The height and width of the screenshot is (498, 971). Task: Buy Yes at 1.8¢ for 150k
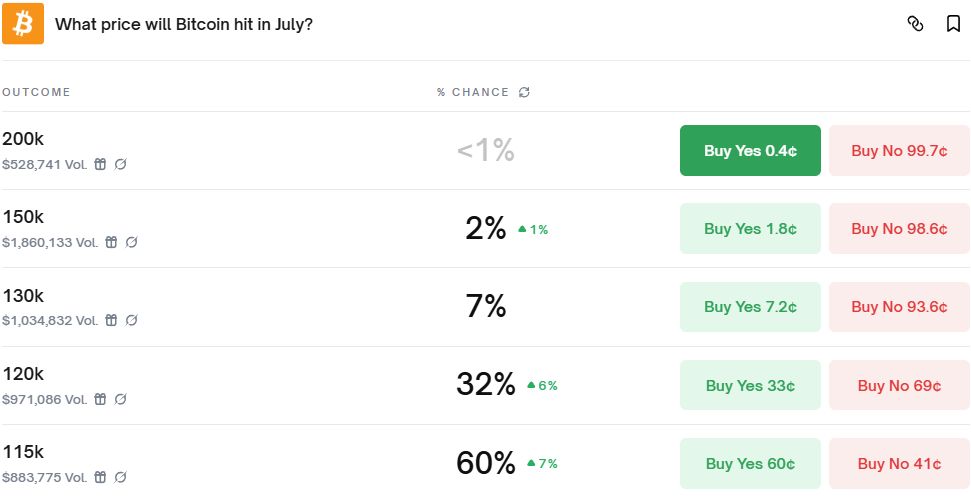point(750,228)
